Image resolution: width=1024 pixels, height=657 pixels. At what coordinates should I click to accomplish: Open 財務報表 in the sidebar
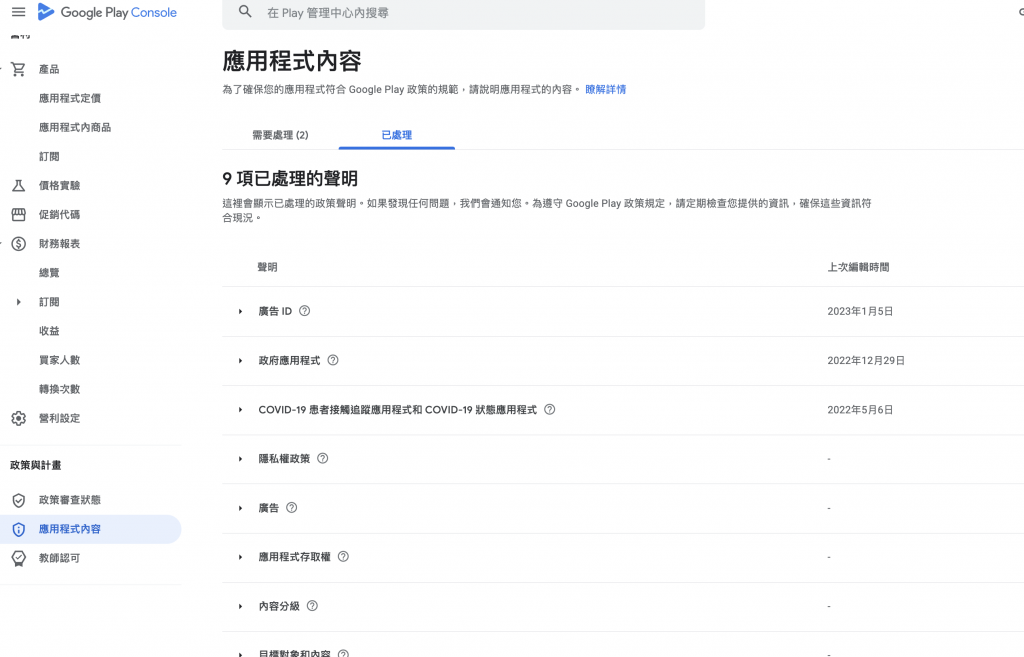tap(59, 244)
